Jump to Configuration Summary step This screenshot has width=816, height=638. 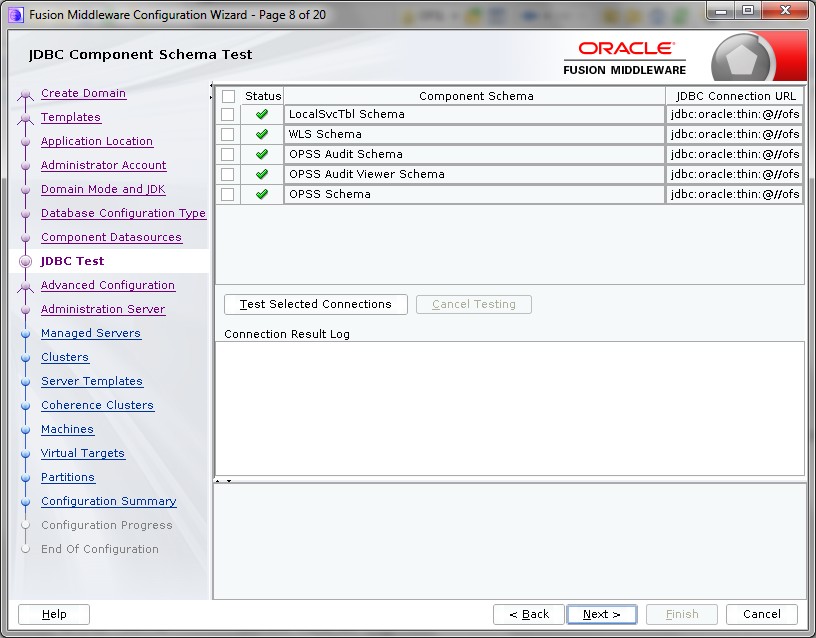coord(109,501)
